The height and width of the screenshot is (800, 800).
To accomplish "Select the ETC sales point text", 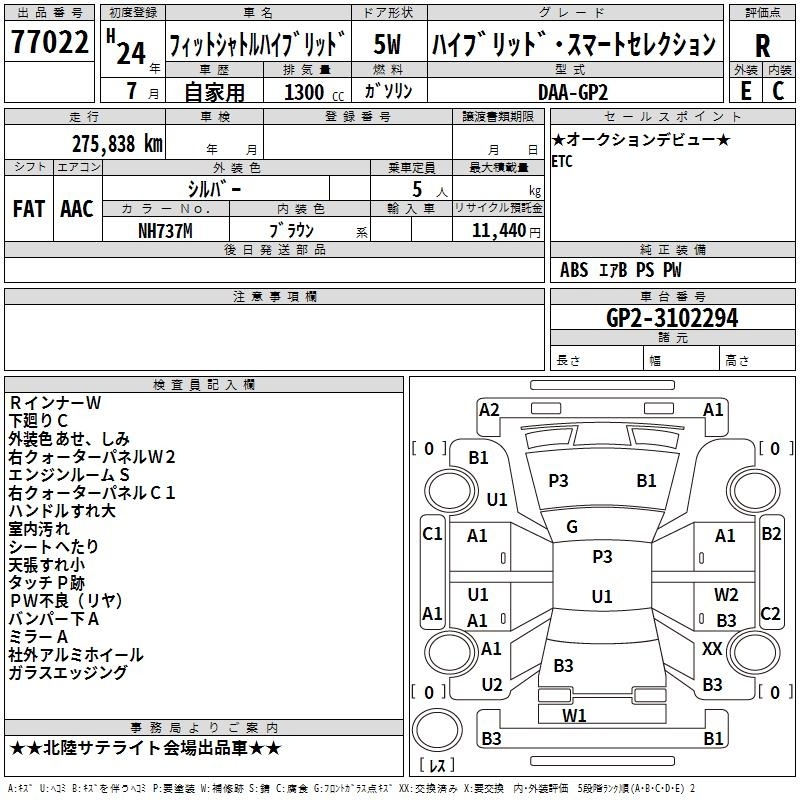I will (563, 160).
